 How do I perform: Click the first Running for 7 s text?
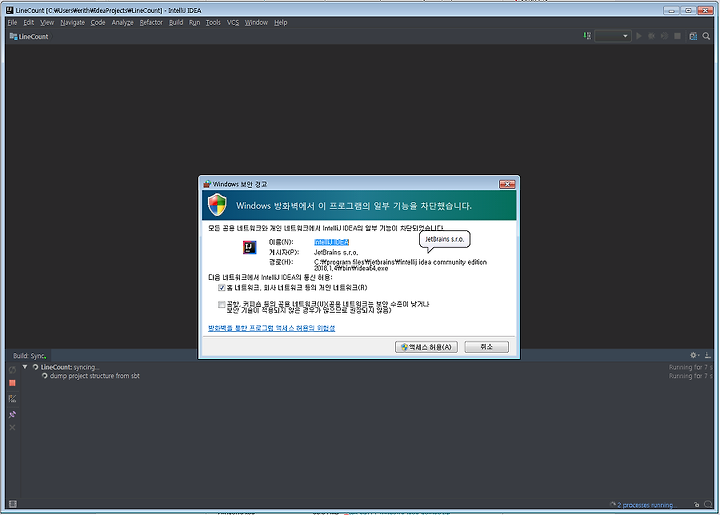(691, 367)
